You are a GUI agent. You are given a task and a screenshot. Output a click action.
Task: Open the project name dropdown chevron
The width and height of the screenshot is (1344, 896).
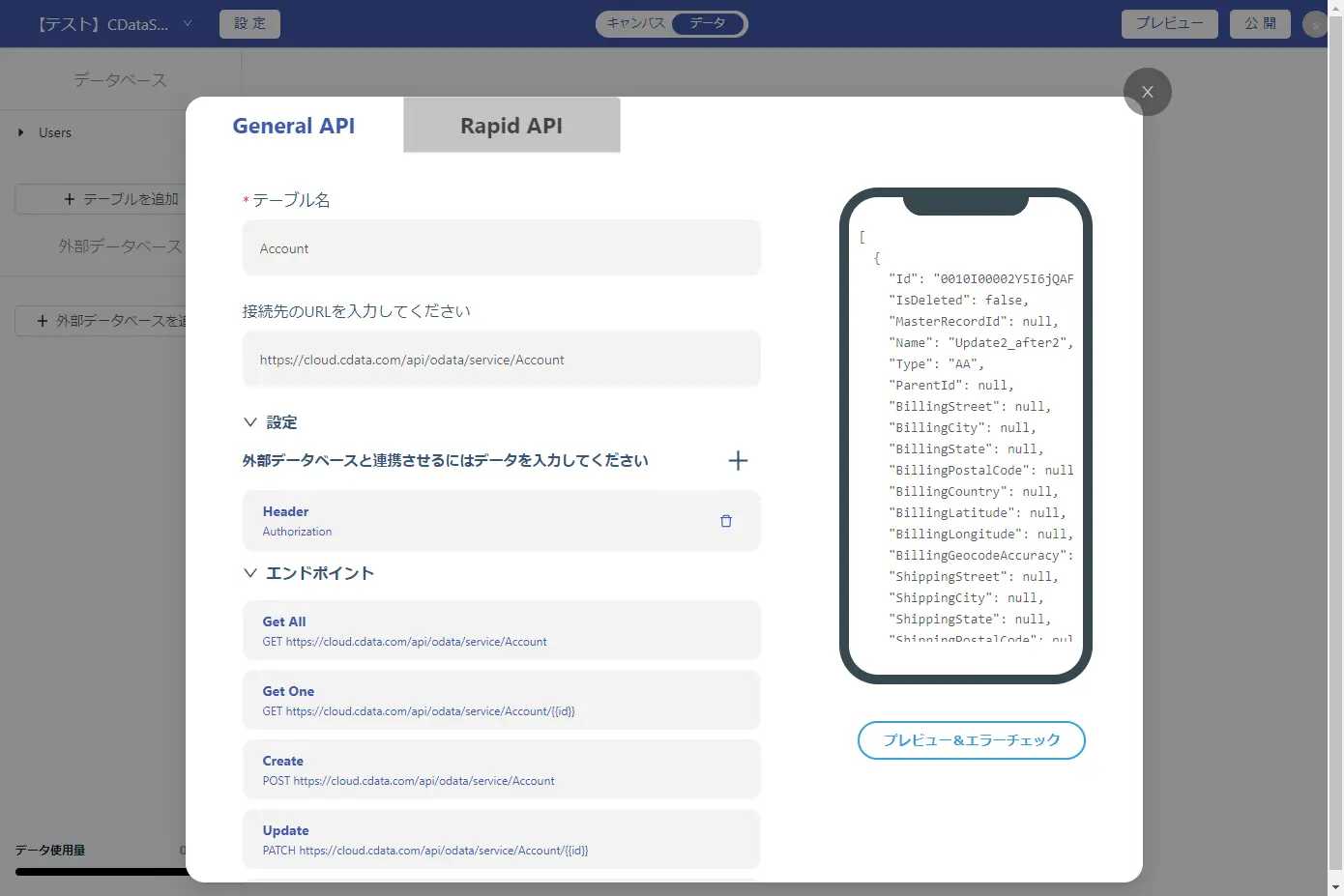tap(188, 23)
